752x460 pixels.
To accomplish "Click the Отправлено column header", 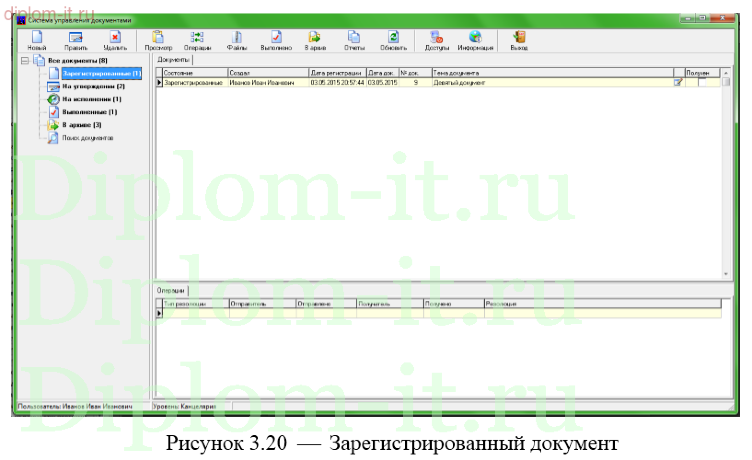I will 326,304.
